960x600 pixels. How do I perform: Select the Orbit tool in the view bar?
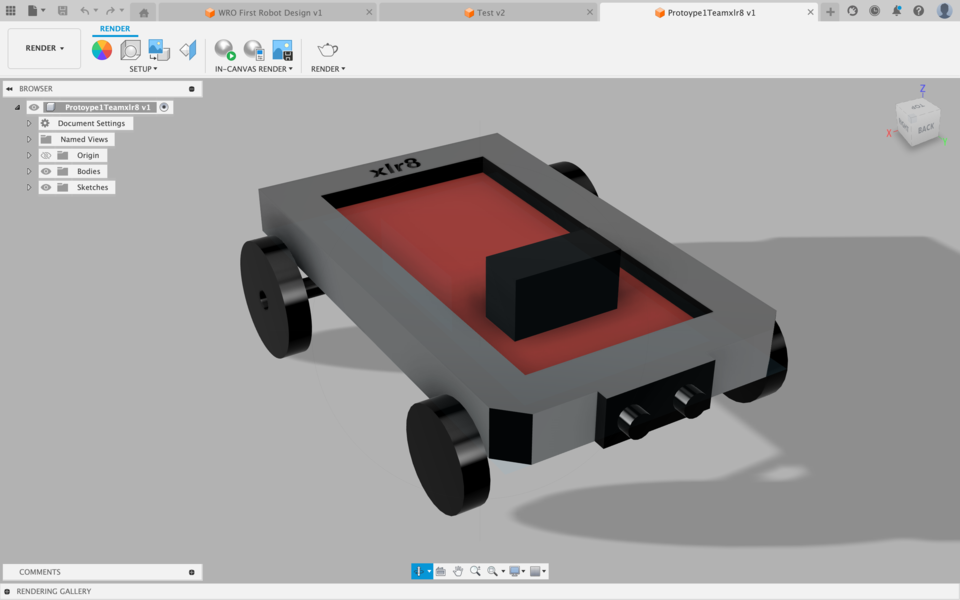tap(420, 571)
